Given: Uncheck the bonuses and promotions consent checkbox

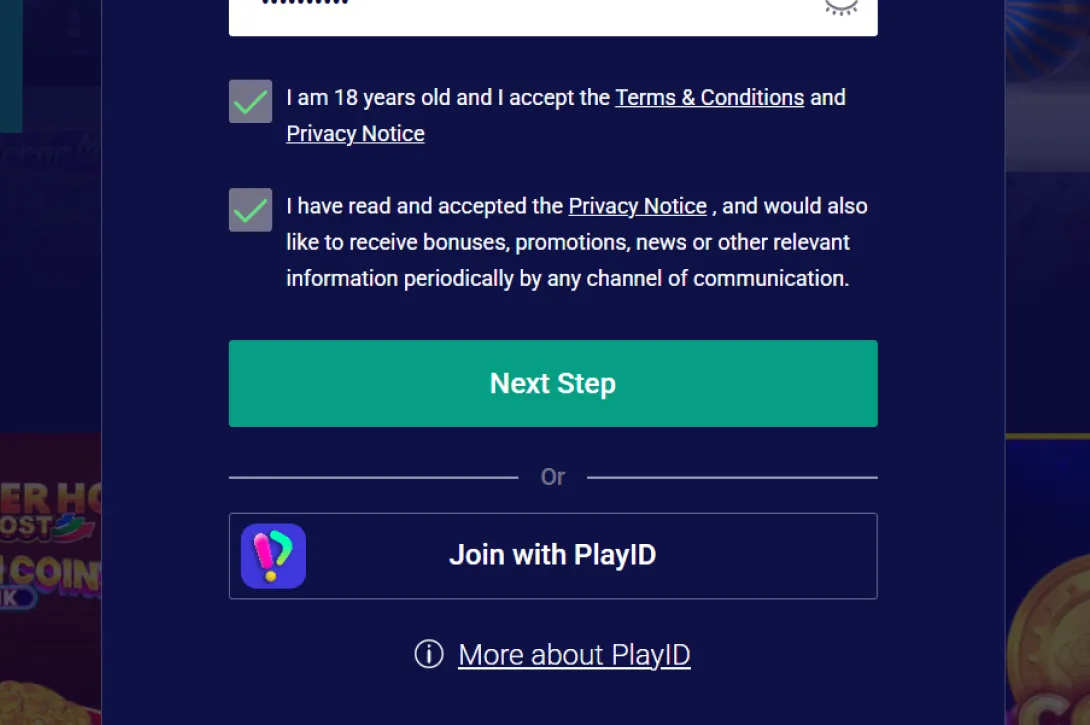Looking at the screenshot, I should coord(250,210).
